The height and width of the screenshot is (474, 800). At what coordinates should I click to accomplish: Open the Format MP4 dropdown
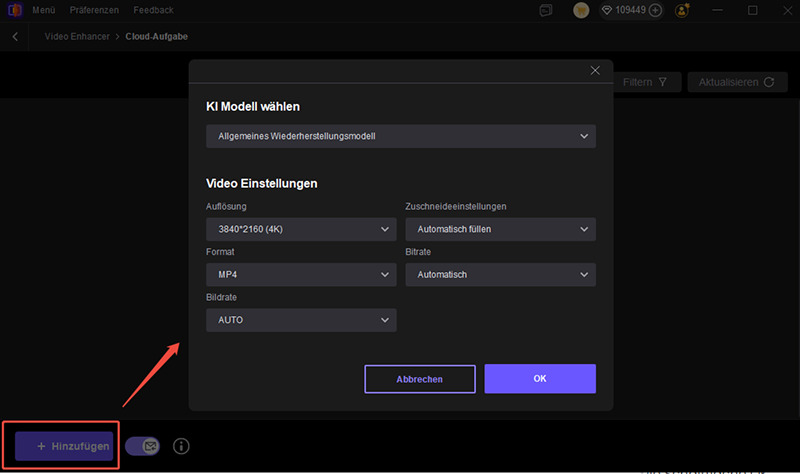[x=300, y=274]
